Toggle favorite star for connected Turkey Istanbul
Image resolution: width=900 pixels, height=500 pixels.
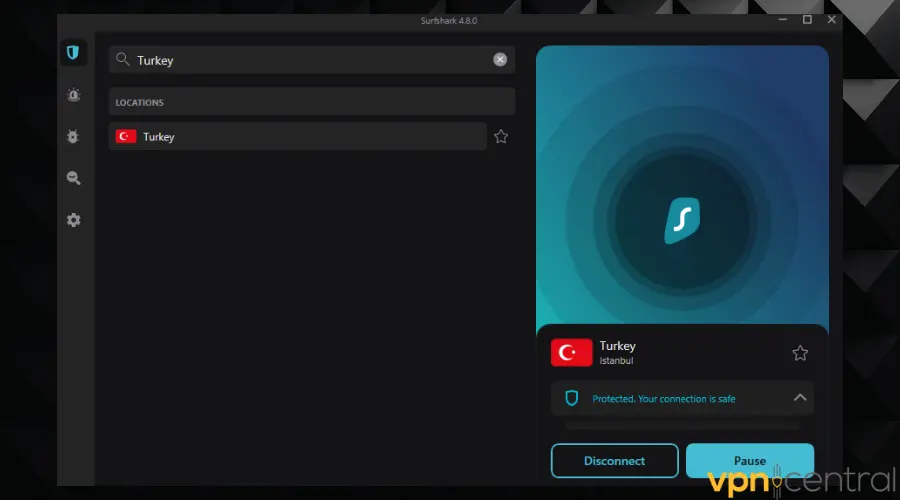point(800,353)
